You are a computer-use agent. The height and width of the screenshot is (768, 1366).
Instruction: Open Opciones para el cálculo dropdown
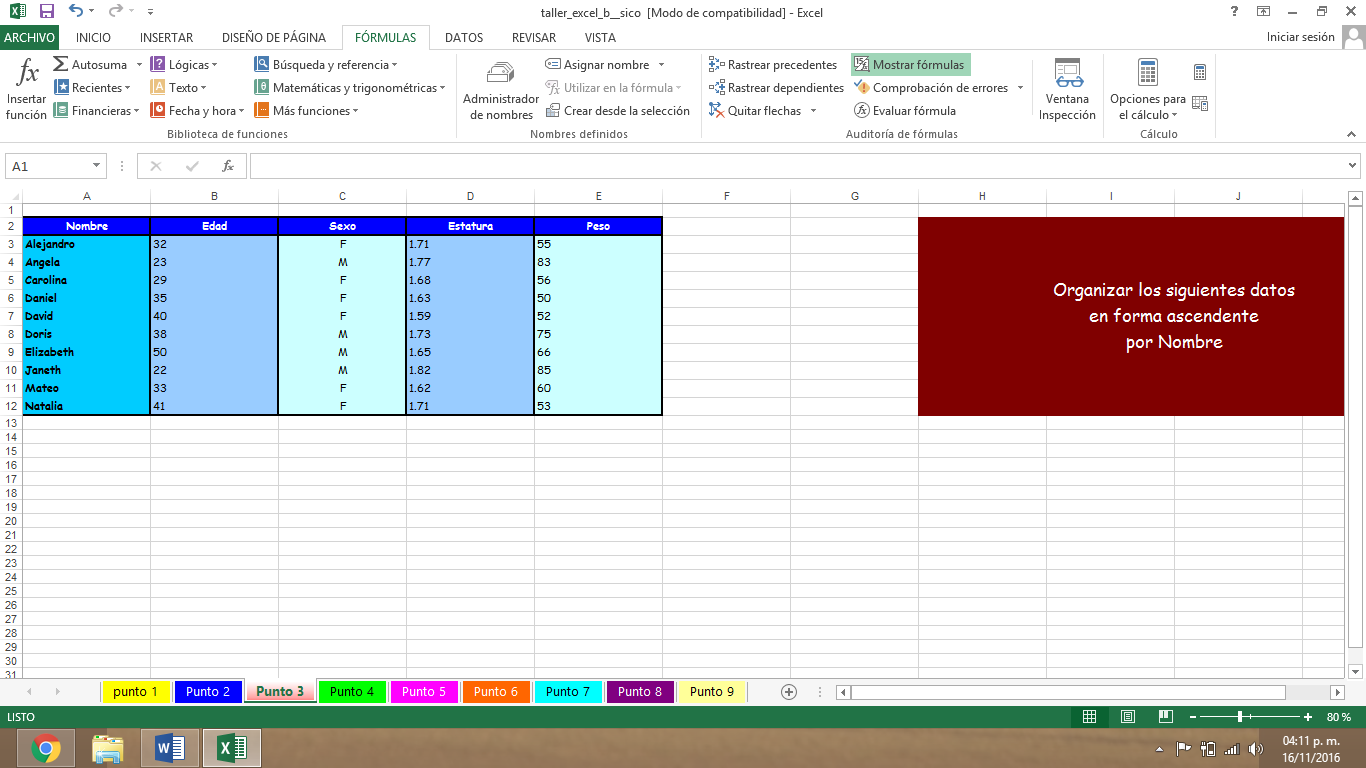point(1145,88)
